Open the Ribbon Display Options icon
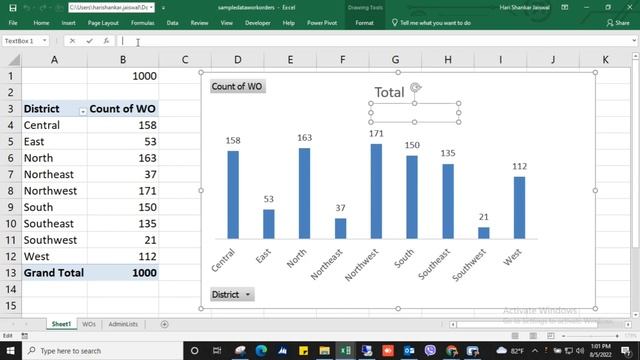The height and width of the screenshot is (360, 640). click(565, 7)
